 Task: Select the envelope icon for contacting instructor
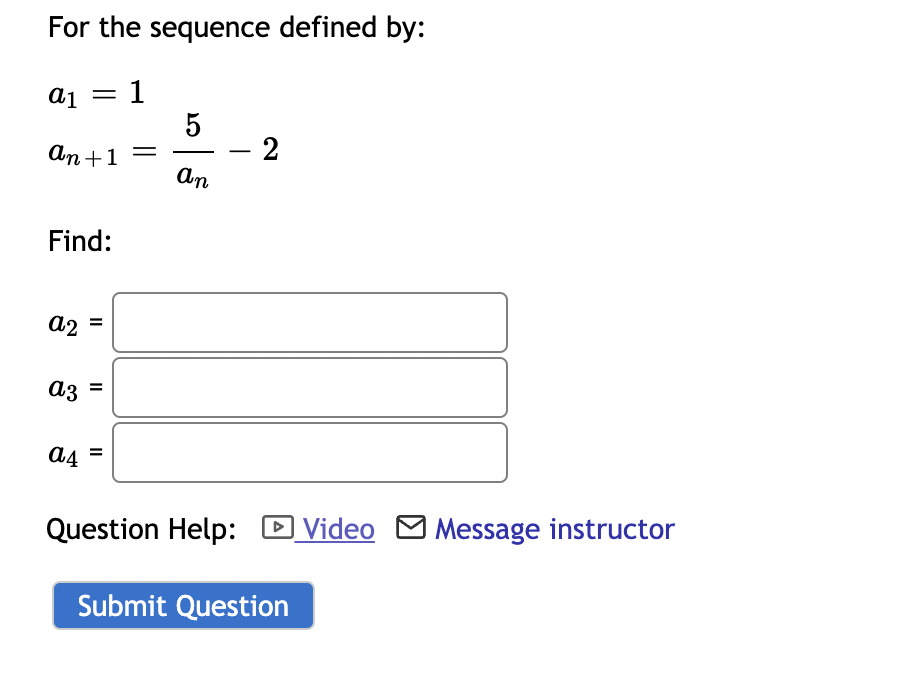click(x=410, y=528)
